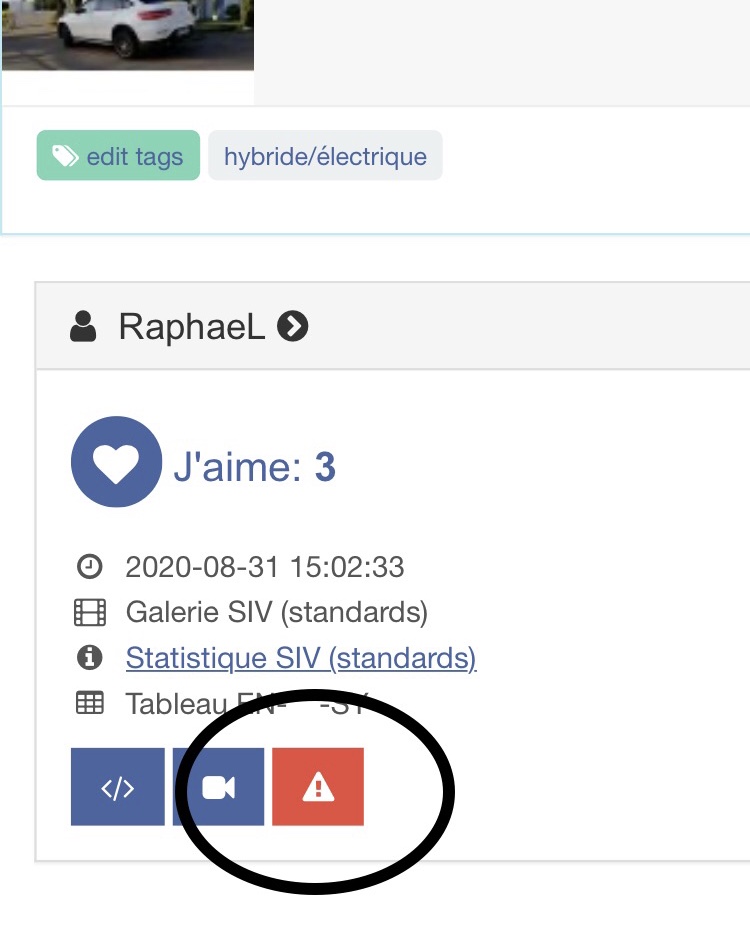The image size is (750, 944).
Task: Open Galerie SIV (standards)
Action: (277, 612)
